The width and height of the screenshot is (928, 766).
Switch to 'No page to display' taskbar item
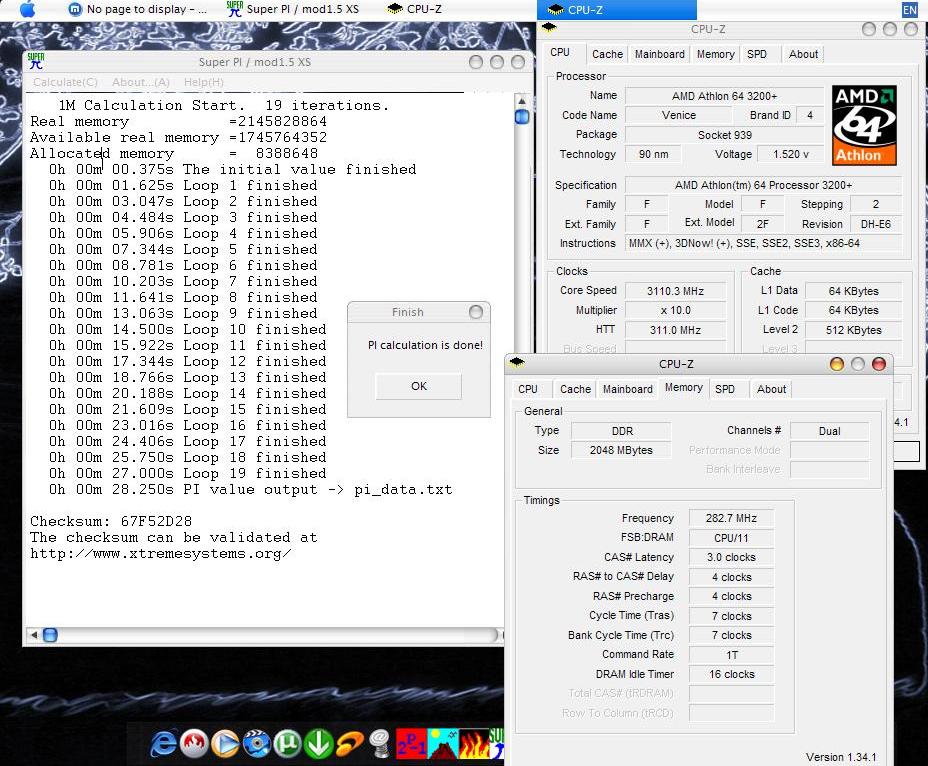(138, 9)
